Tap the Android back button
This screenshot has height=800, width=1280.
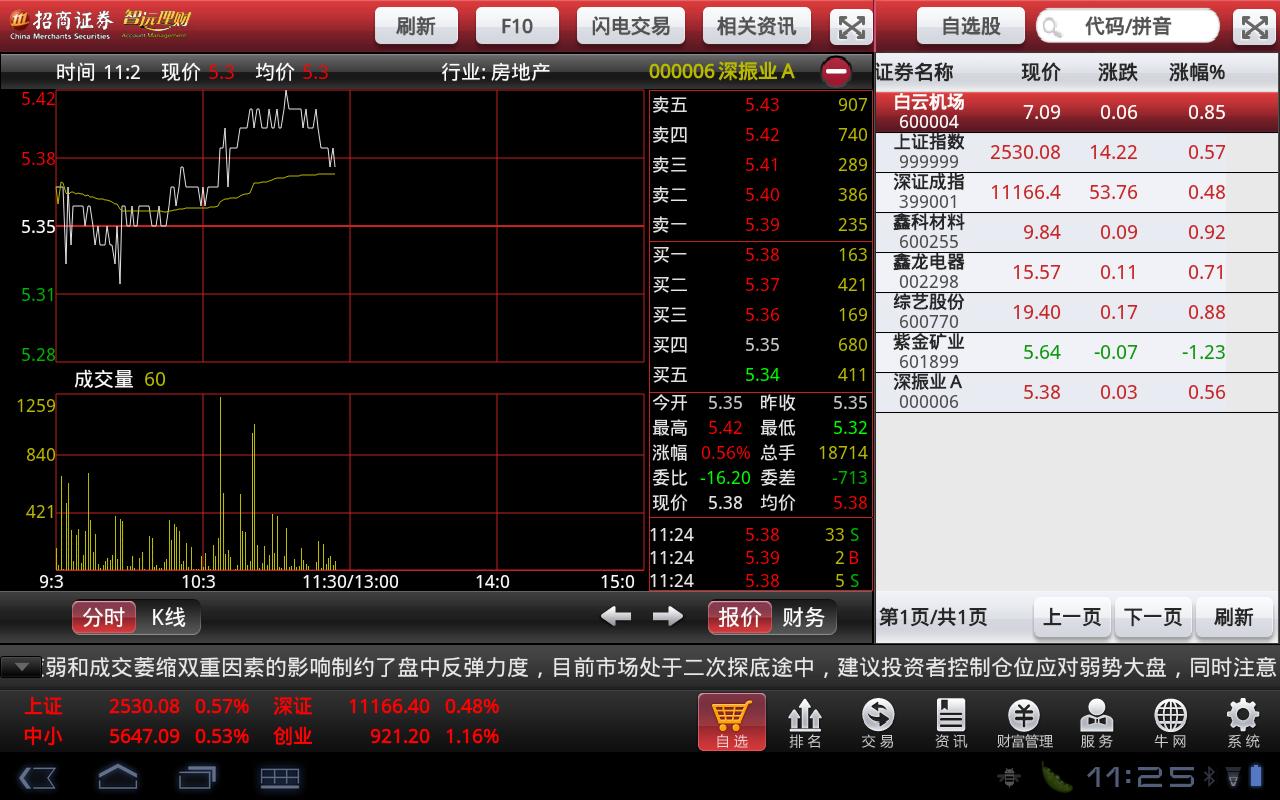click(x=37, y=777)
